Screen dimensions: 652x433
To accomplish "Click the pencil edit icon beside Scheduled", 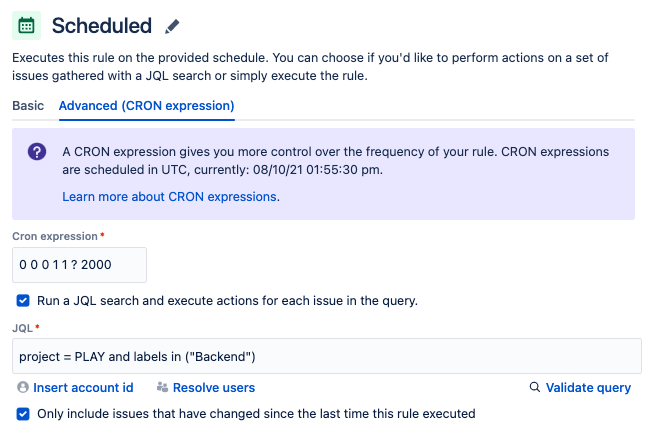I will tap(173, 27).
